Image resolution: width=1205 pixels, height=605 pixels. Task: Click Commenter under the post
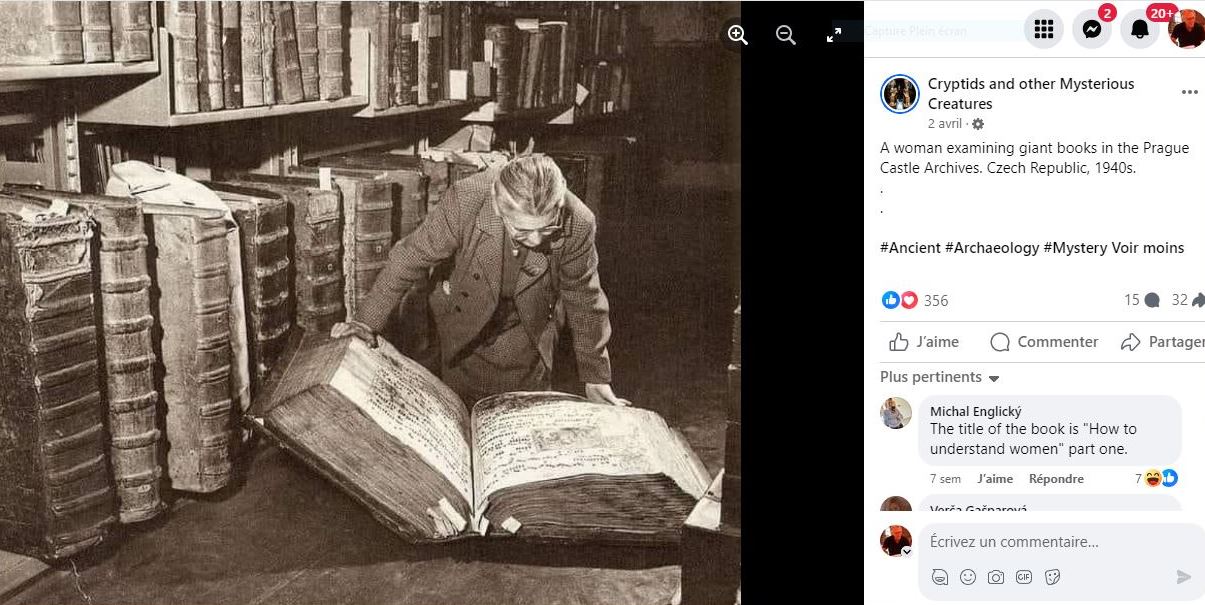[x=1044, y=342]
